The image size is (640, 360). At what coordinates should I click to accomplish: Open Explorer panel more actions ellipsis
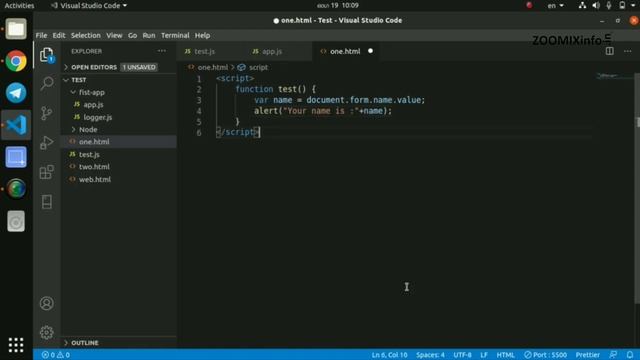click(162, 51)
